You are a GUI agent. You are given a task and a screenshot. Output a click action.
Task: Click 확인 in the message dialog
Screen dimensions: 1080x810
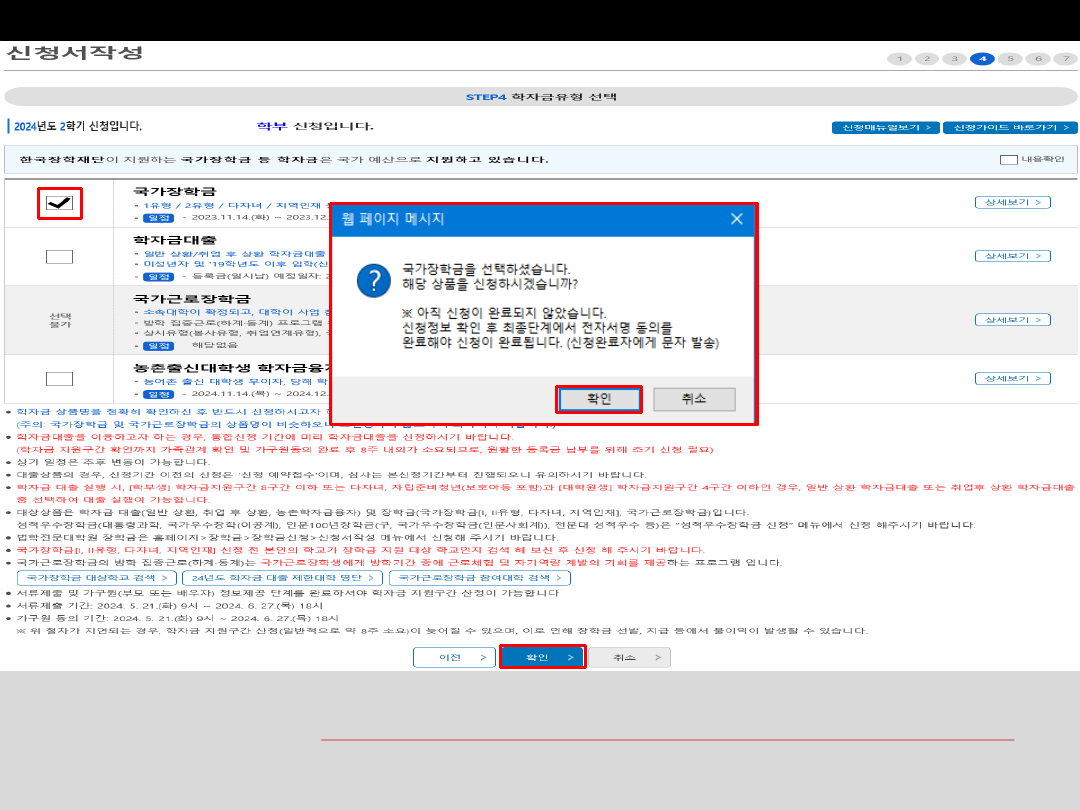(598, 399)
